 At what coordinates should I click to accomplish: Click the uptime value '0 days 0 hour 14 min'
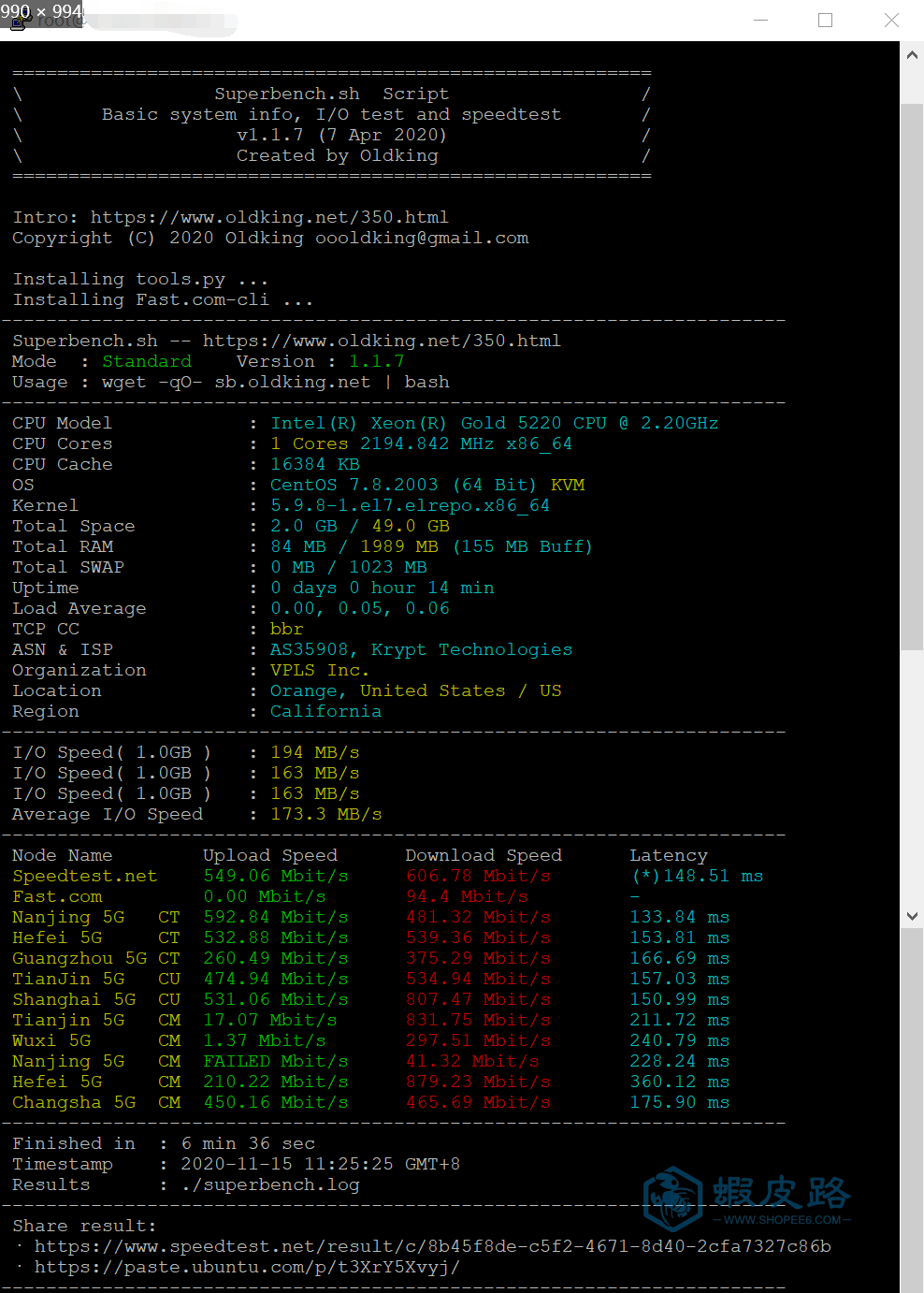383,588
